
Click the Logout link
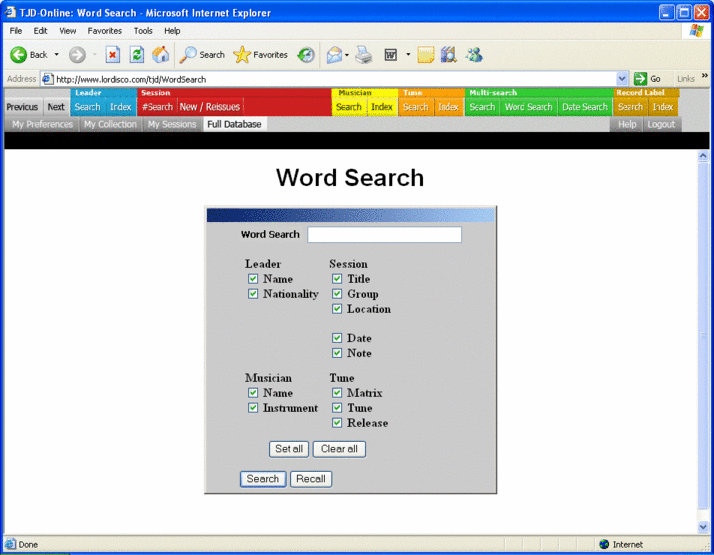661,124
